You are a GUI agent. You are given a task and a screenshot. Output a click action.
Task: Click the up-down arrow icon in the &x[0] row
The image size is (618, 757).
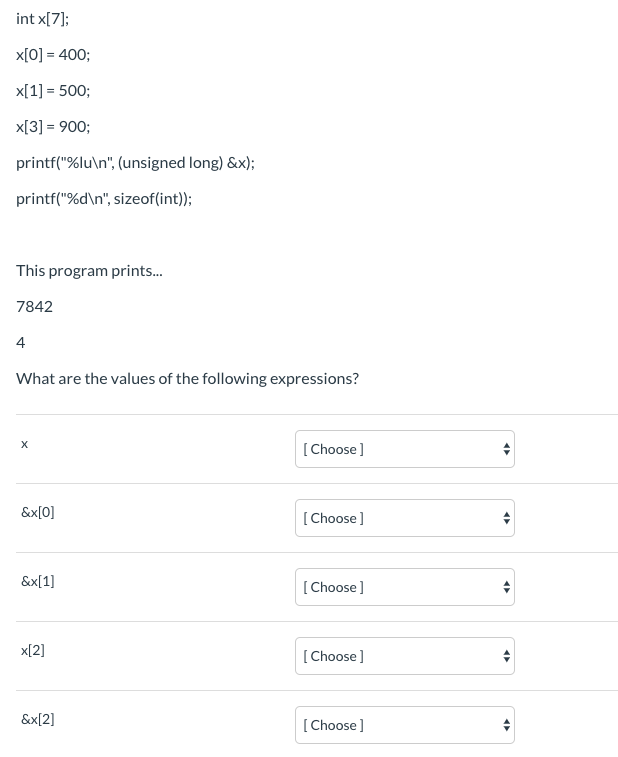click(x=507, y=518)
